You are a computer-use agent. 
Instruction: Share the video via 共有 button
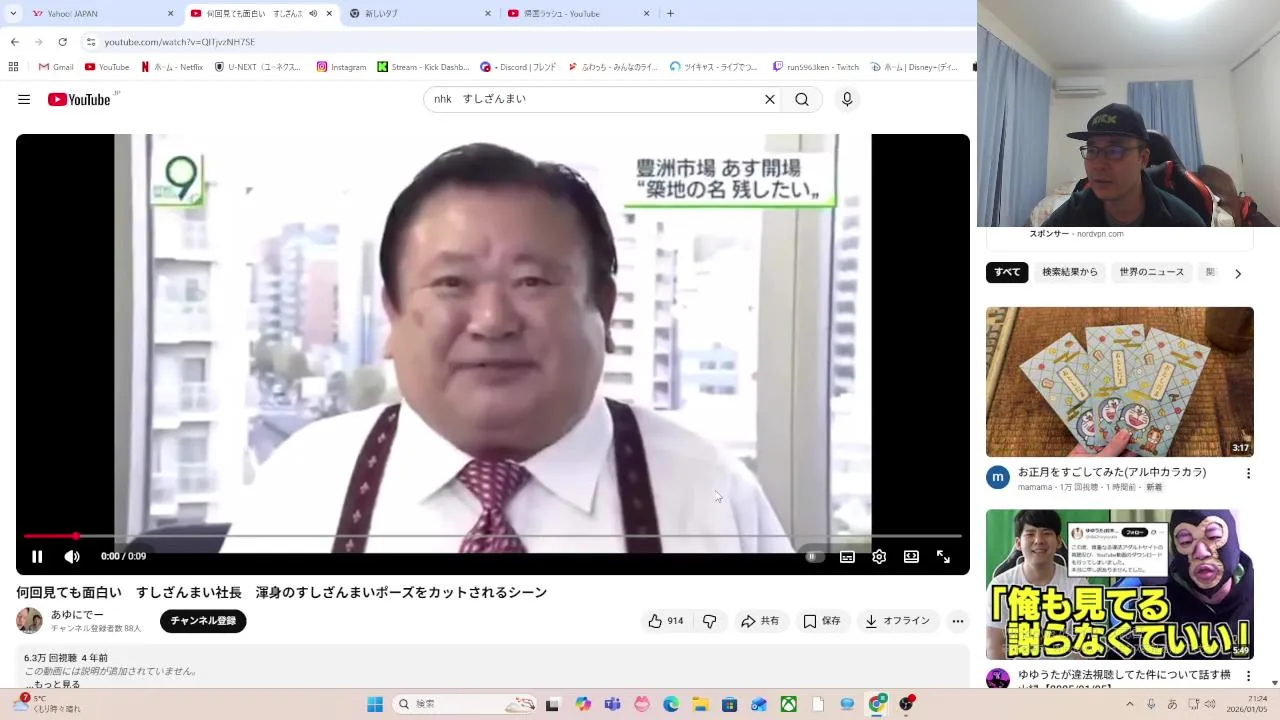click(760, 621)
